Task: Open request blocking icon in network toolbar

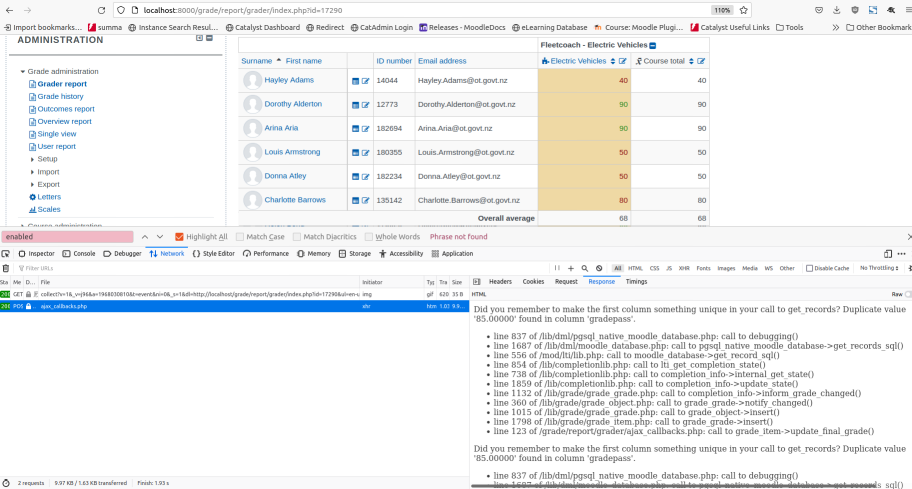Action: [x=598, y=268]
